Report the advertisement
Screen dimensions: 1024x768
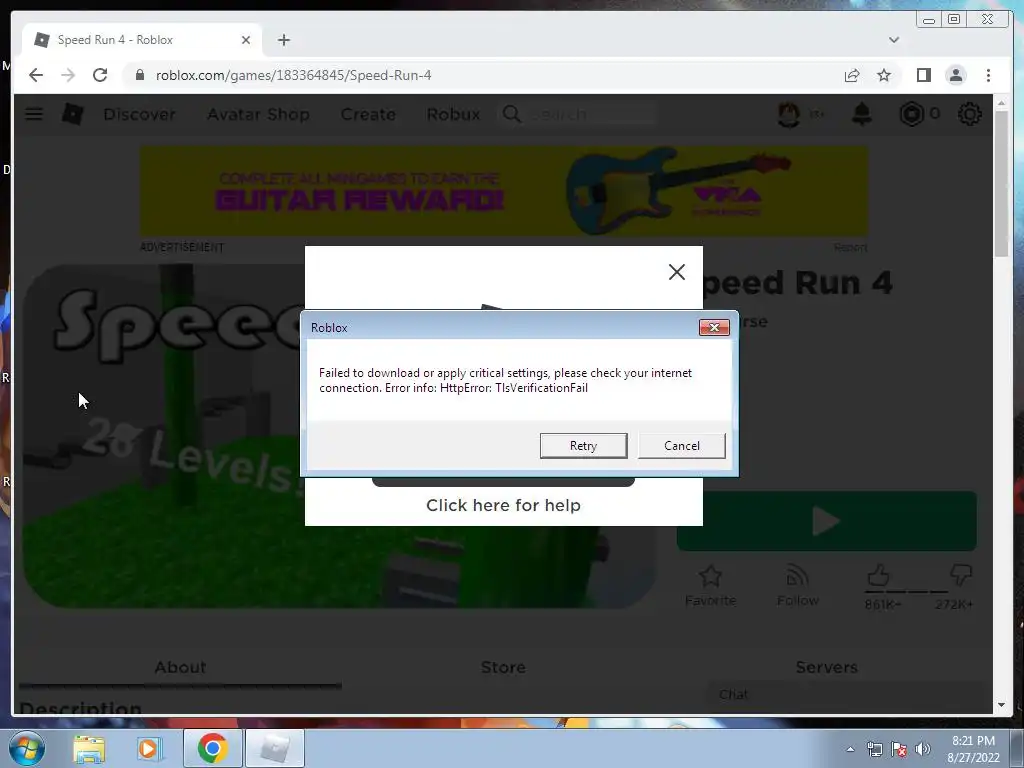850,248
